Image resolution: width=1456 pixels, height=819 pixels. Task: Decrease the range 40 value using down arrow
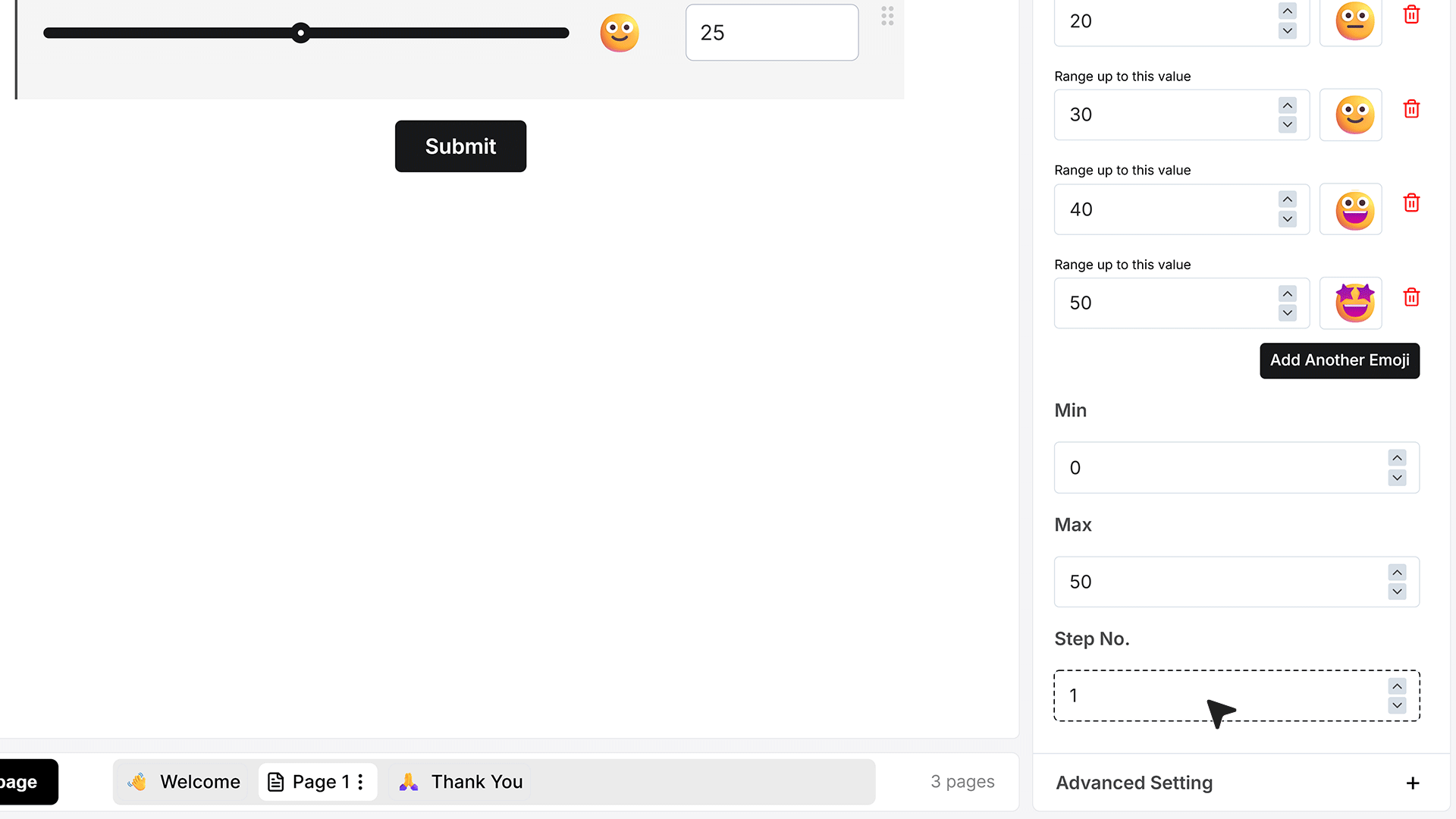point(1288,219)
